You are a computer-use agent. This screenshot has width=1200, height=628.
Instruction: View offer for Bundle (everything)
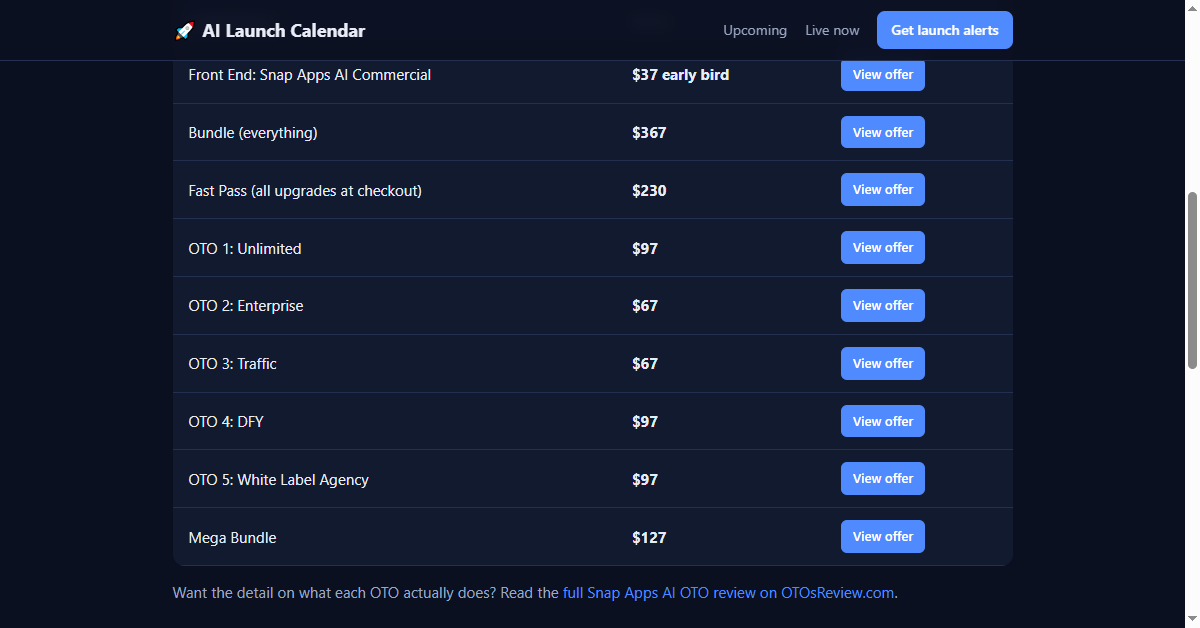883,132
